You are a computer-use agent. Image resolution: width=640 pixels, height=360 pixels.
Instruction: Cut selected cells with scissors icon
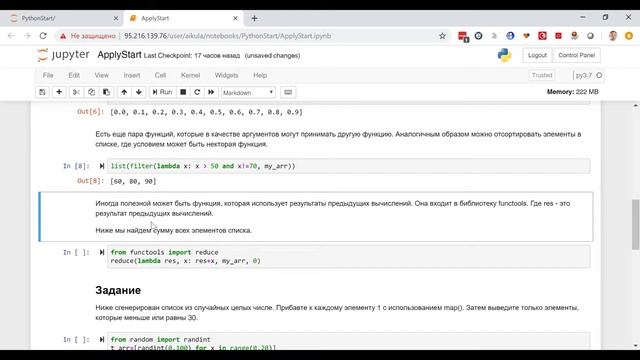pos(76,92)
